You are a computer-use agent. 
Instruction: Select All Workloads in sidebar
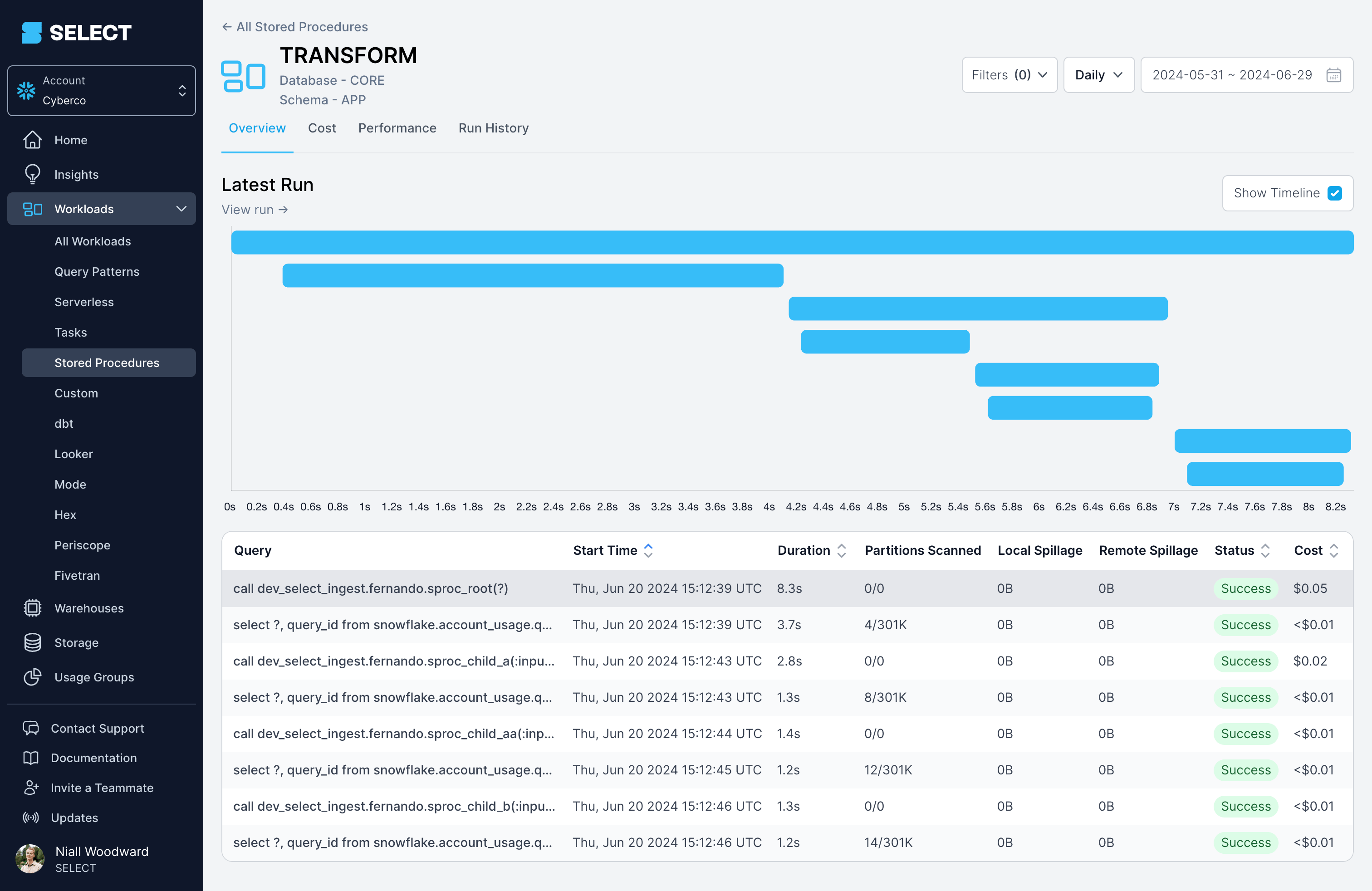pyautogui.click(x=93, y=241)
